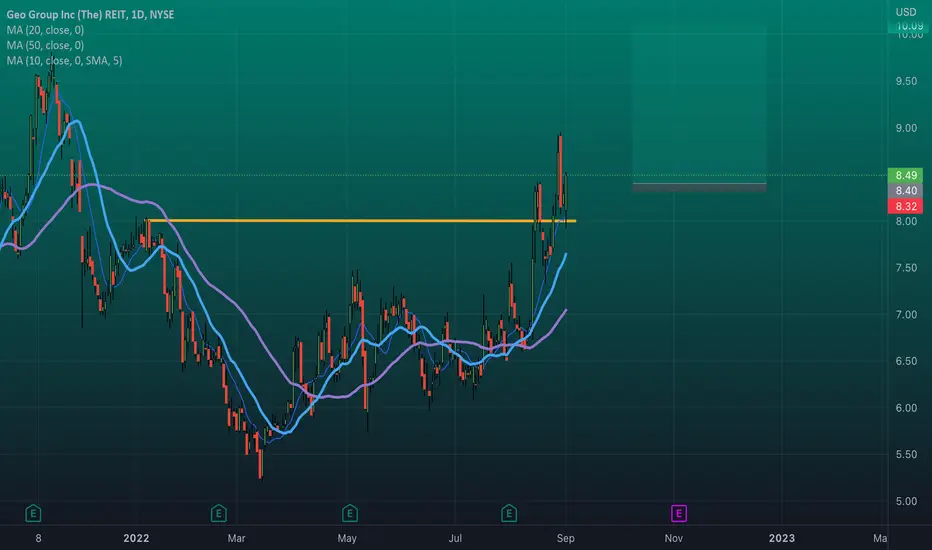
Task: Click the 2023 label on time axis
Action: (782, 538)
